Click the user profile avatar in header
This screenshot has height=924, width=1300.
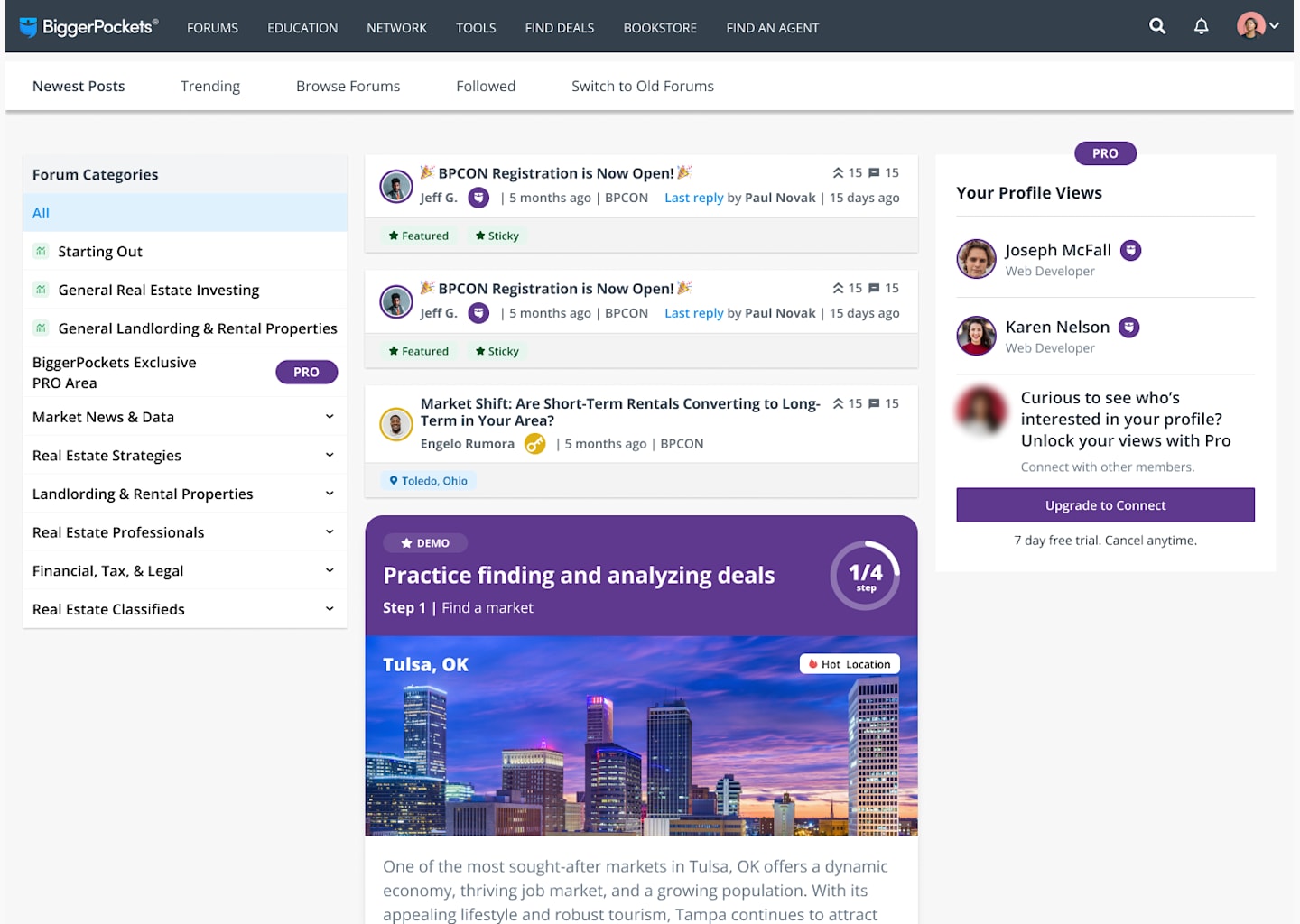click(1250, 26)
